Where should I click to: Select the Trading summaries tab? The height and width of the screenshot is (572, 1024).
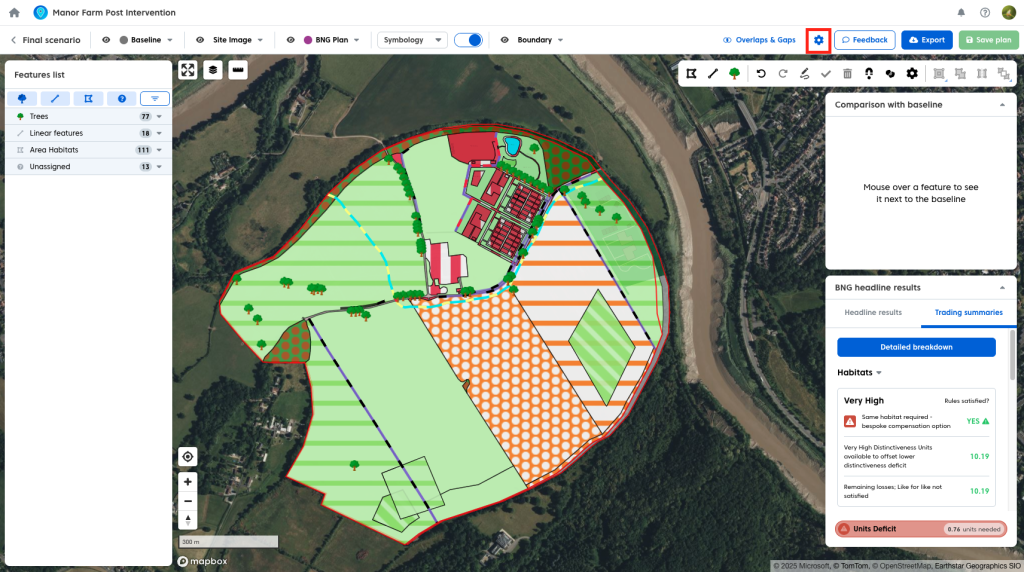pyautogui.click(x=968, y=313)
